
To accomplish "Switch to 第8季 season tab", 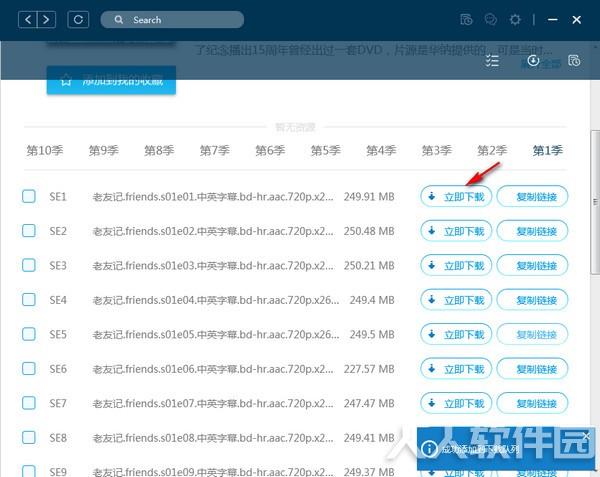I will tap(159, 150).
